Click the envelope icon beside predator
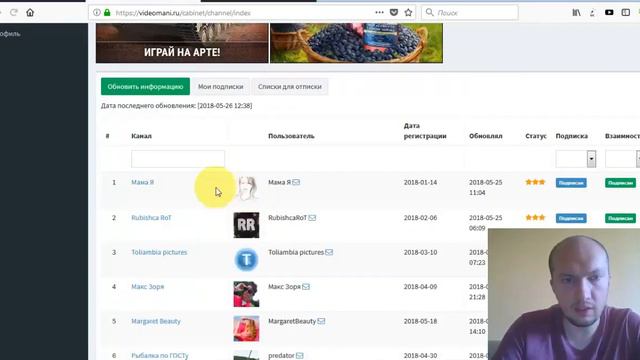640x360 pixels. pyautogui.click(x=300, y=356)
